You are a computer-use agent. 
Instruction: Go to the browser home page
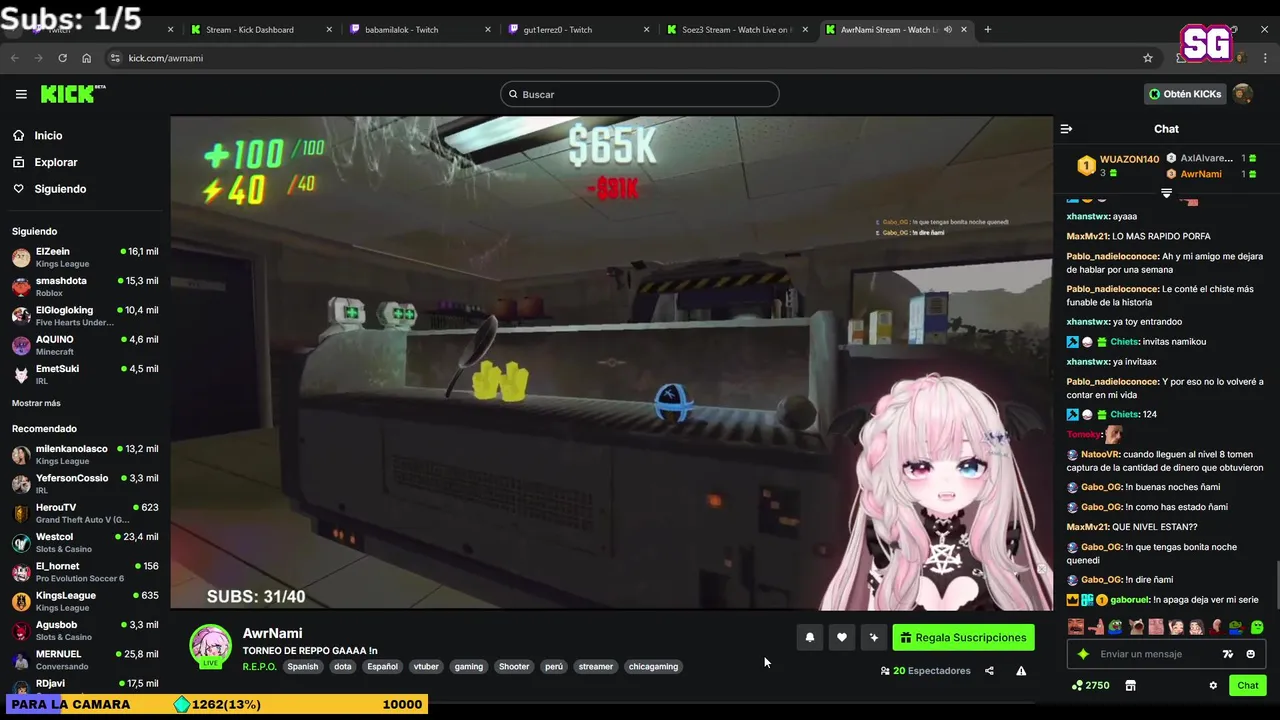click(86, 58)
